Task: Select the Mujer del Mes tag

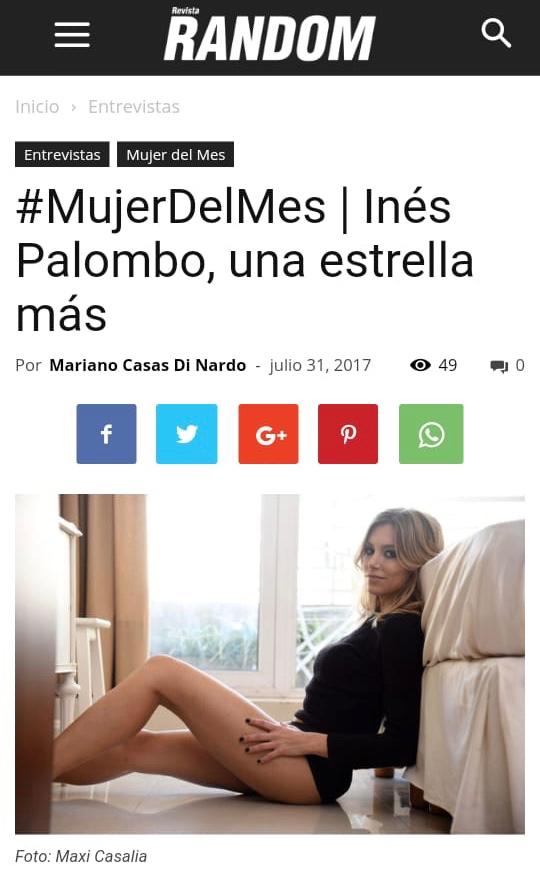Action: click(175, 154)
